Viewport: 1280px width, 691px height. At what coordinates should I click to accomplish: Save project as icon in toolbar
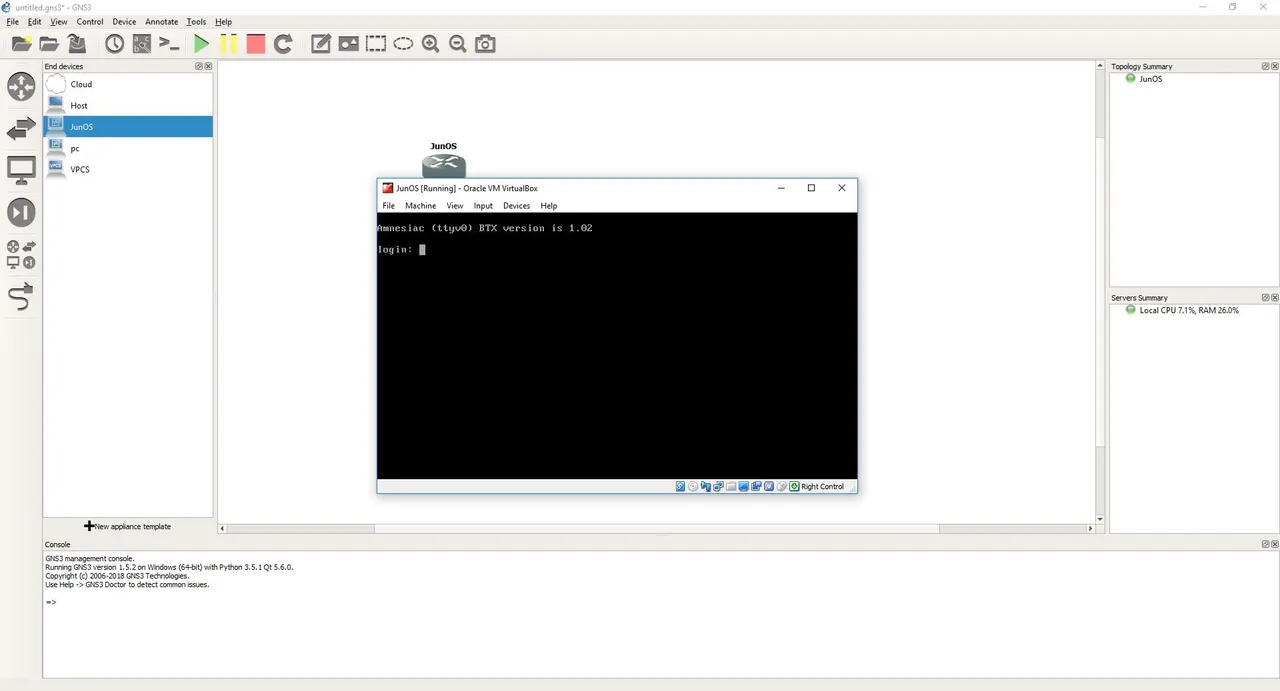[x=77, y=44]
